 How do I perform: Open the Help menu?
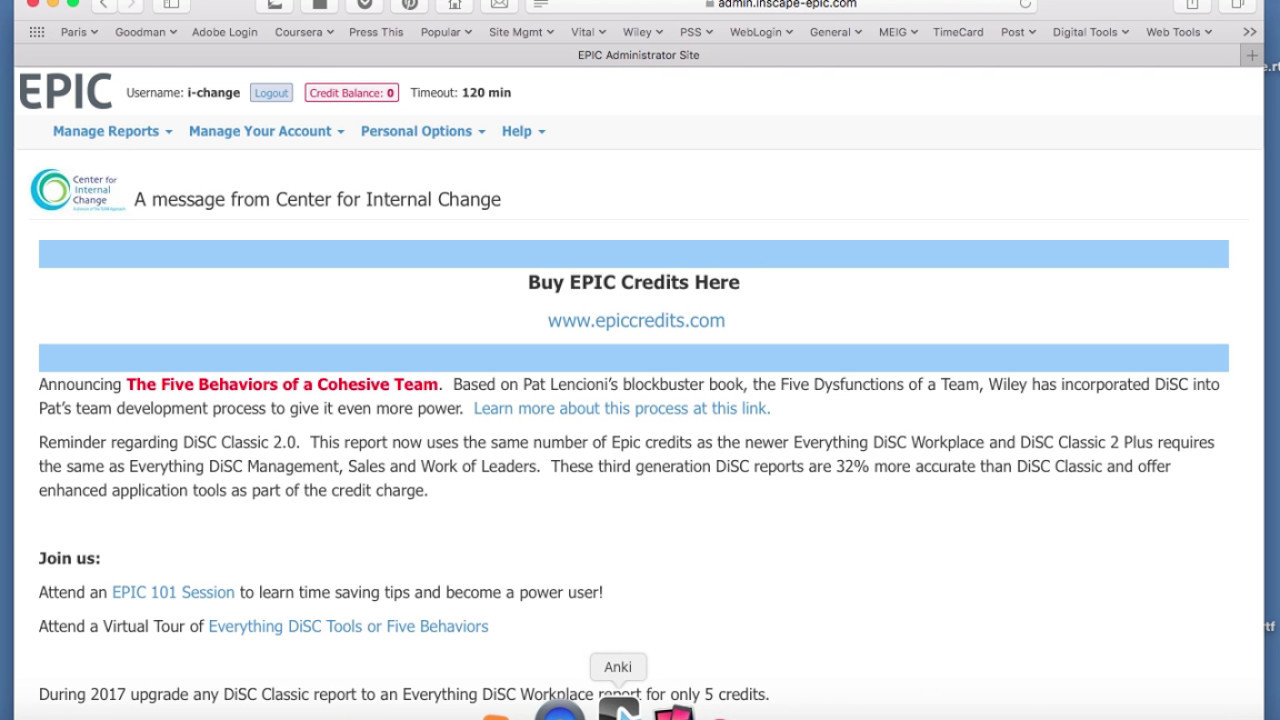click(523, 131)
